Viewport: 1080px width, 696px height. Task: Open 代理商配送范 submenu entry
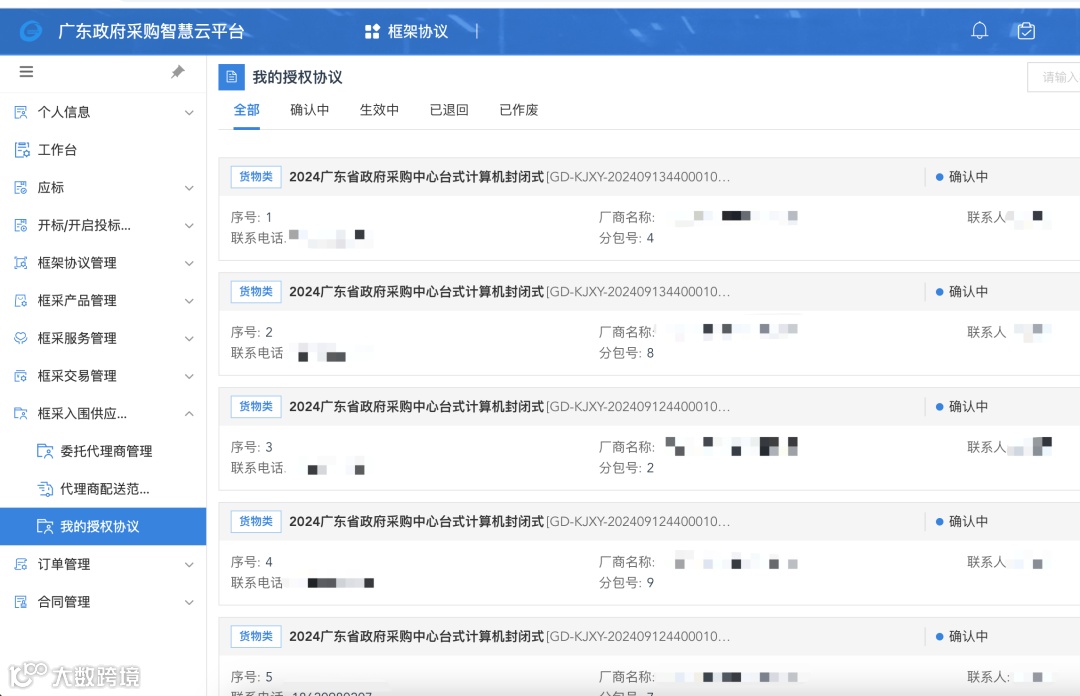point(103,489)
